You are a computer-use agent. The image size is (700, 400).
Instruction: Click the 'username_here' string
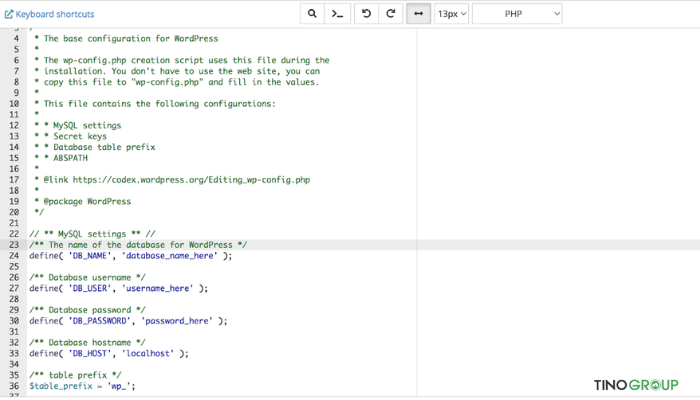[158, 288]
